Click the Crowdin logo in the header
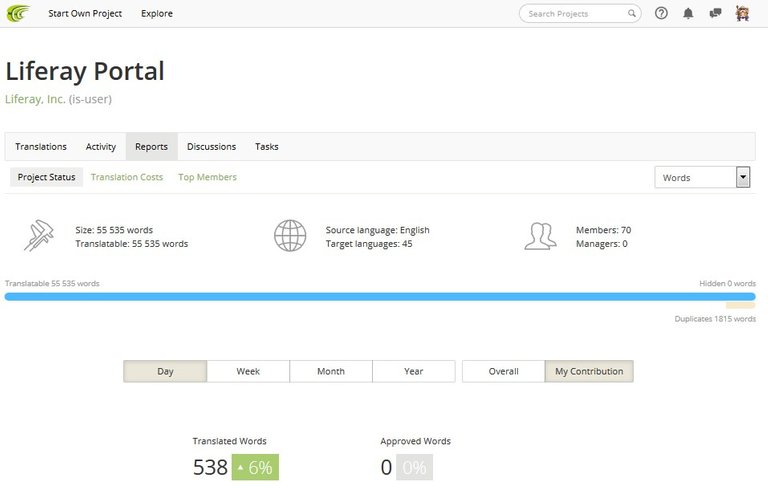The width and height of the screenshot is (768, 488). click(18, 13)
